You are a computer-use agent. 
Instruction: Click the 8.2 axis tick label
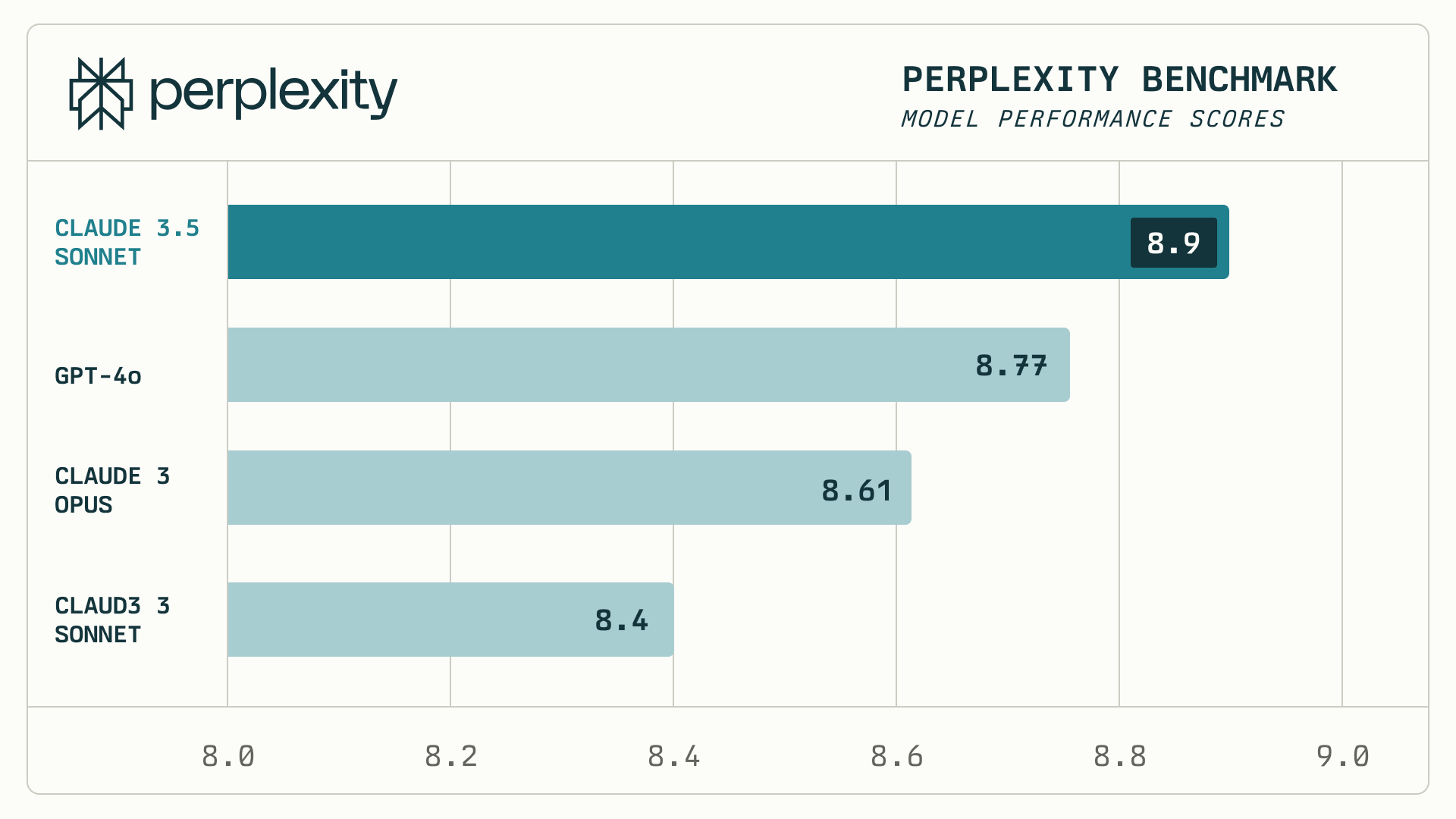(450, 756)
